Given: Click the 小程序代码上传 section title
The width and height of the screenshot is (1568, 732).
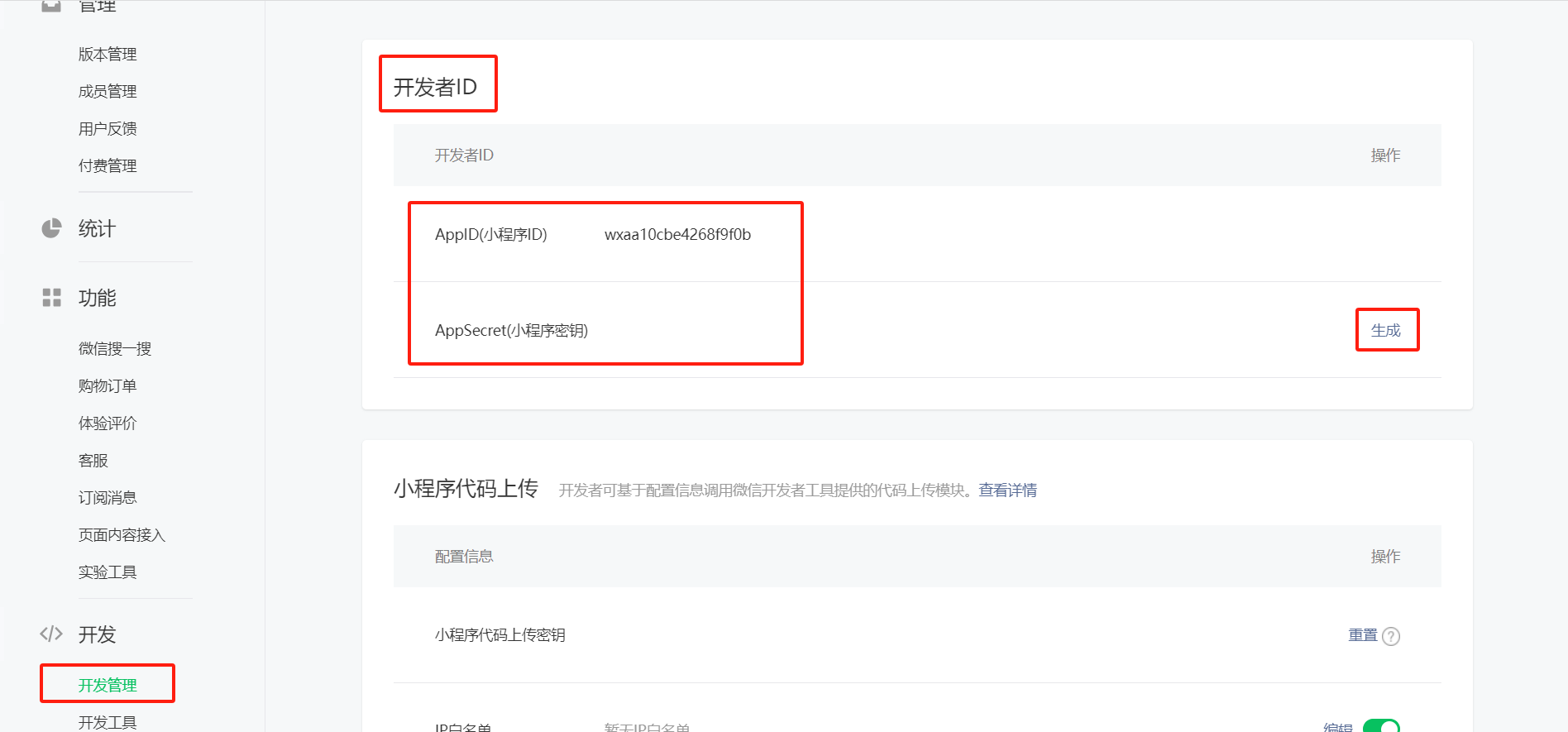Looking at the screenshot, I should (466, 489).
